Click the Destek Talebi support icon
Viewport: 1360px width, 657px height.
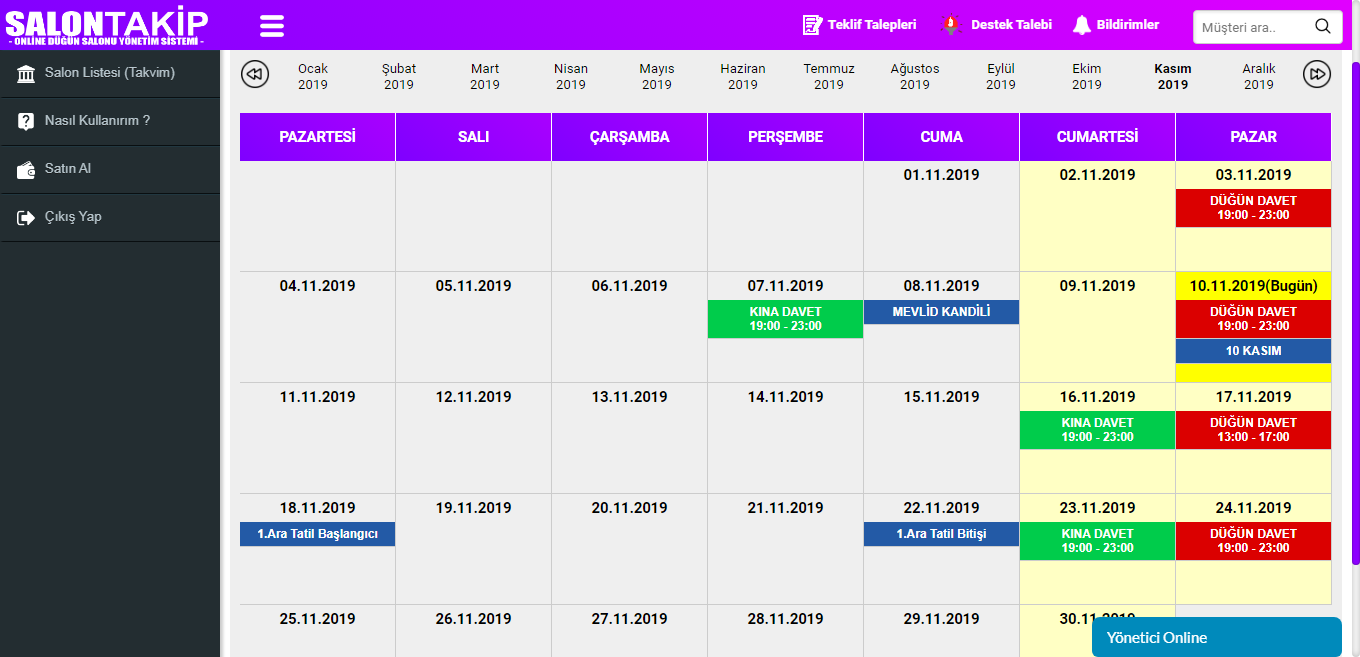tap(953, 25)
